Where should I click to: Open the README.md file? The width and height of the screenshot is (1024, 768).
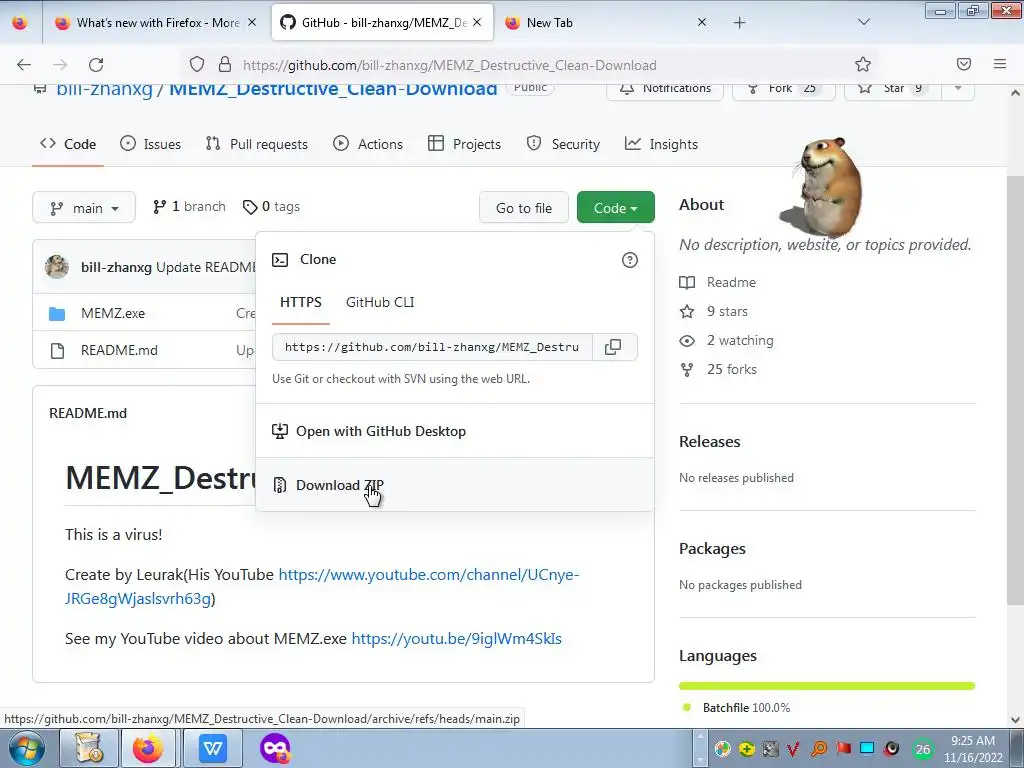click(120, 350)
